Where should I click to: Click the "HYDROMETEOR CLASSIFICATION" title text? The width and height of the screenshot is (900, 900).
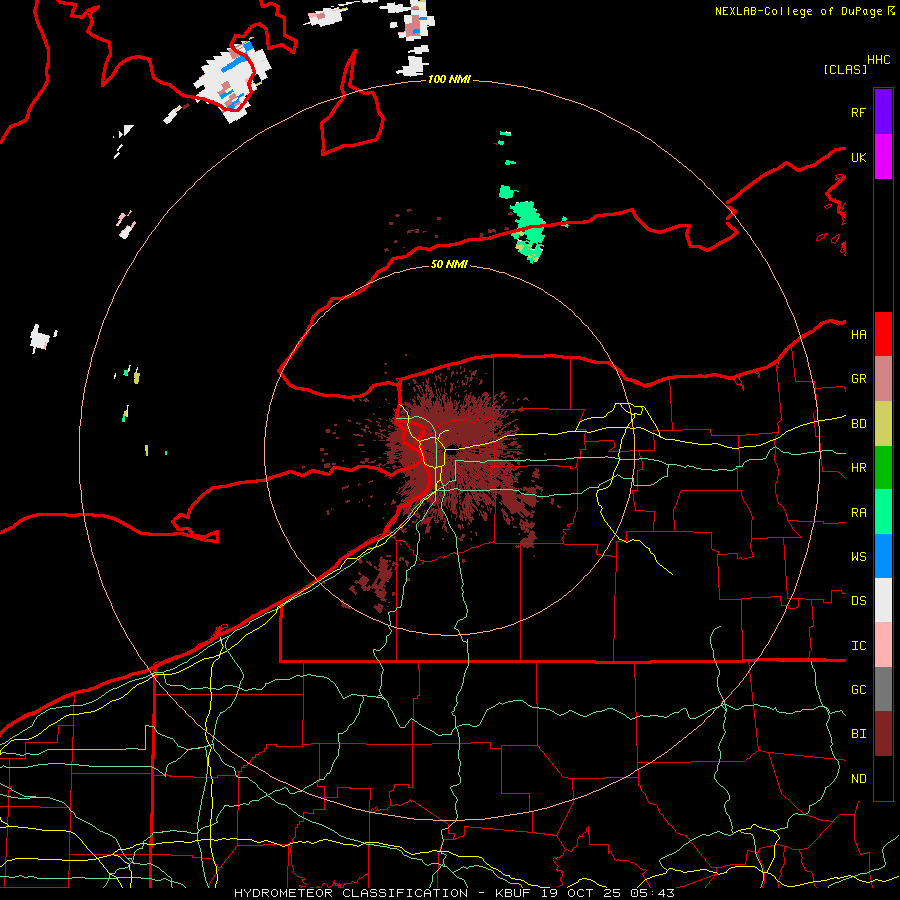click(x=351, y=893)
